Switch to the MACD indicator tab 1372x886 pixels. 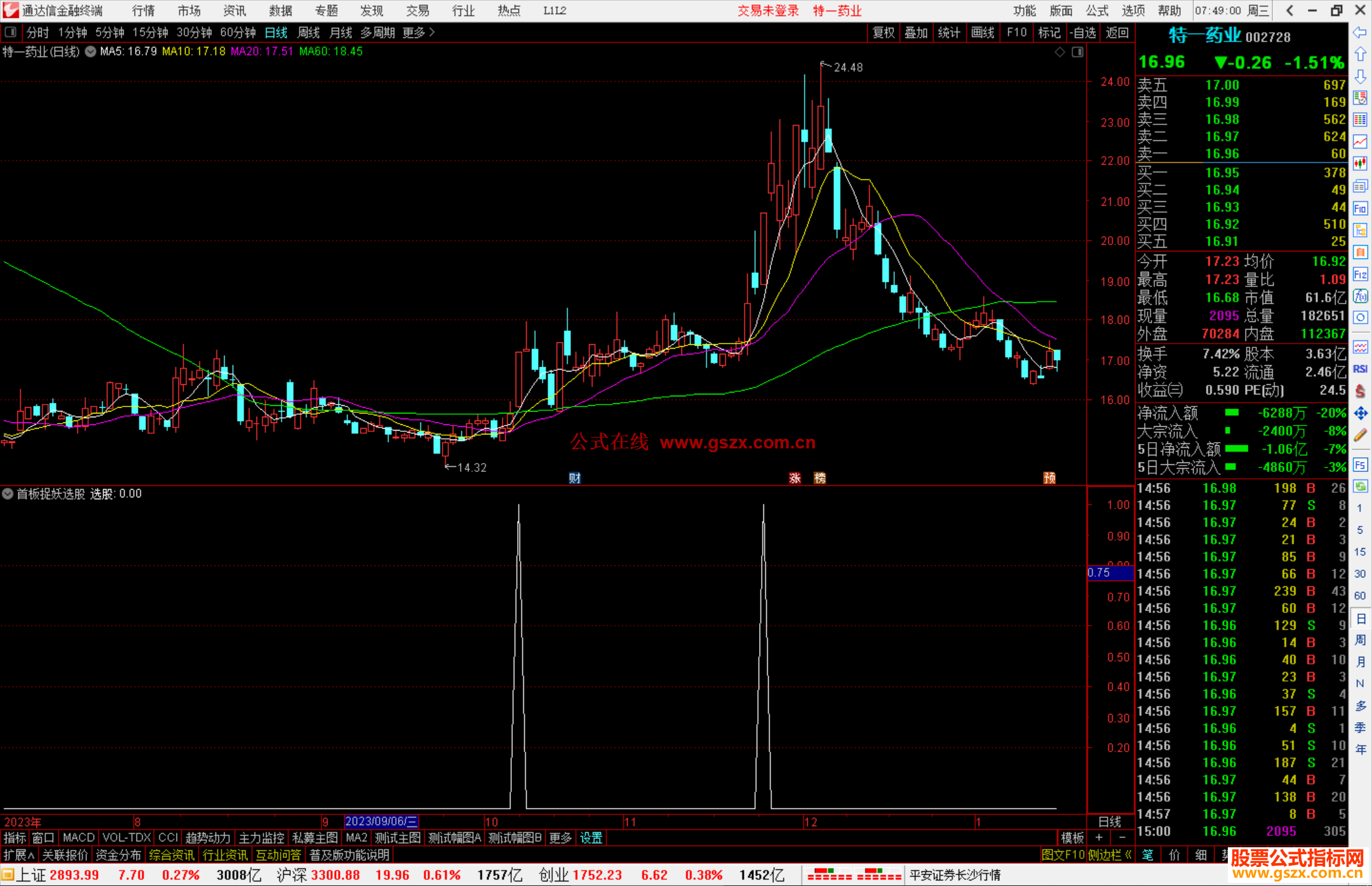coord(78,838)
